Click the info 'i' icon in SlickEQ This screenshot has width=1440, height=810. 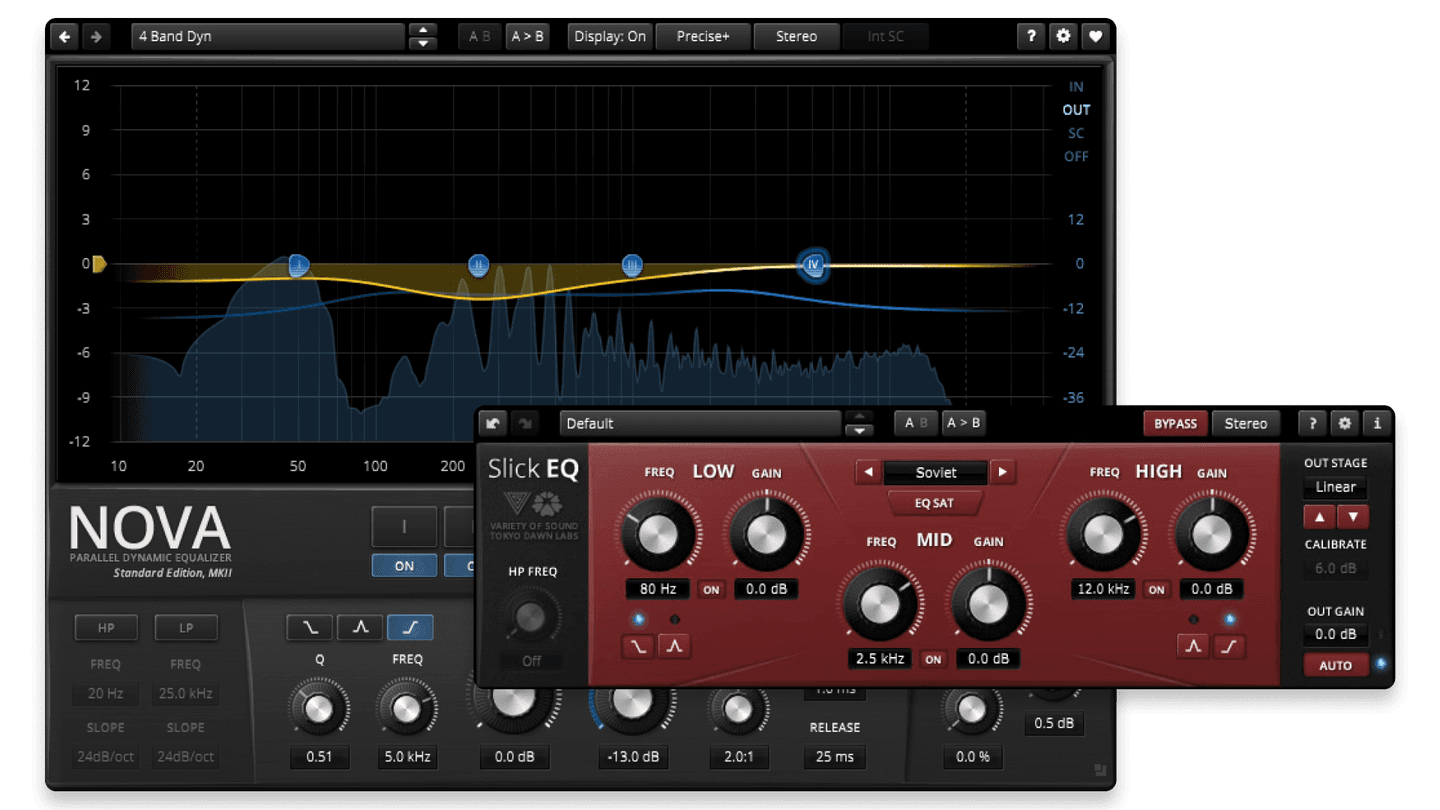click(x=1377, y=422)
